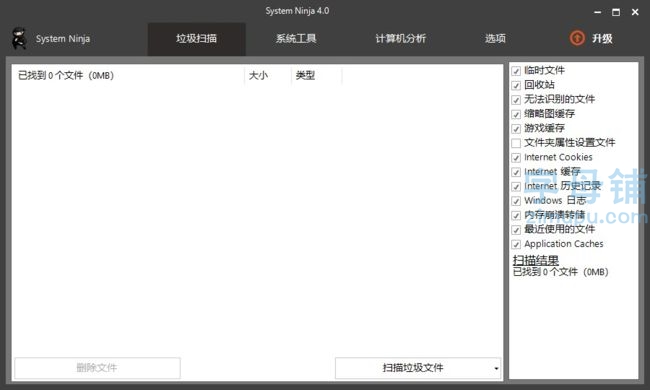Click the 删除文件 delete button
The image size is (650, 390).
(x=97, y=368)
